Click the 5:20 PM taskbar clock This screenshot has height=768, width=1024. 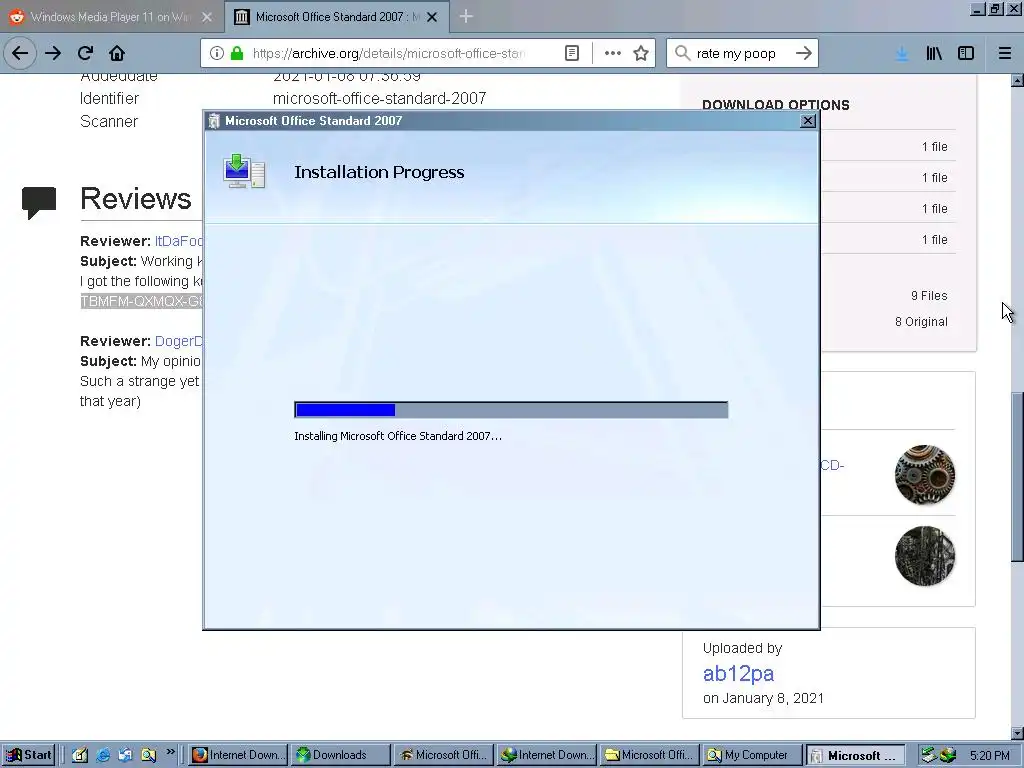pos(989,756)
